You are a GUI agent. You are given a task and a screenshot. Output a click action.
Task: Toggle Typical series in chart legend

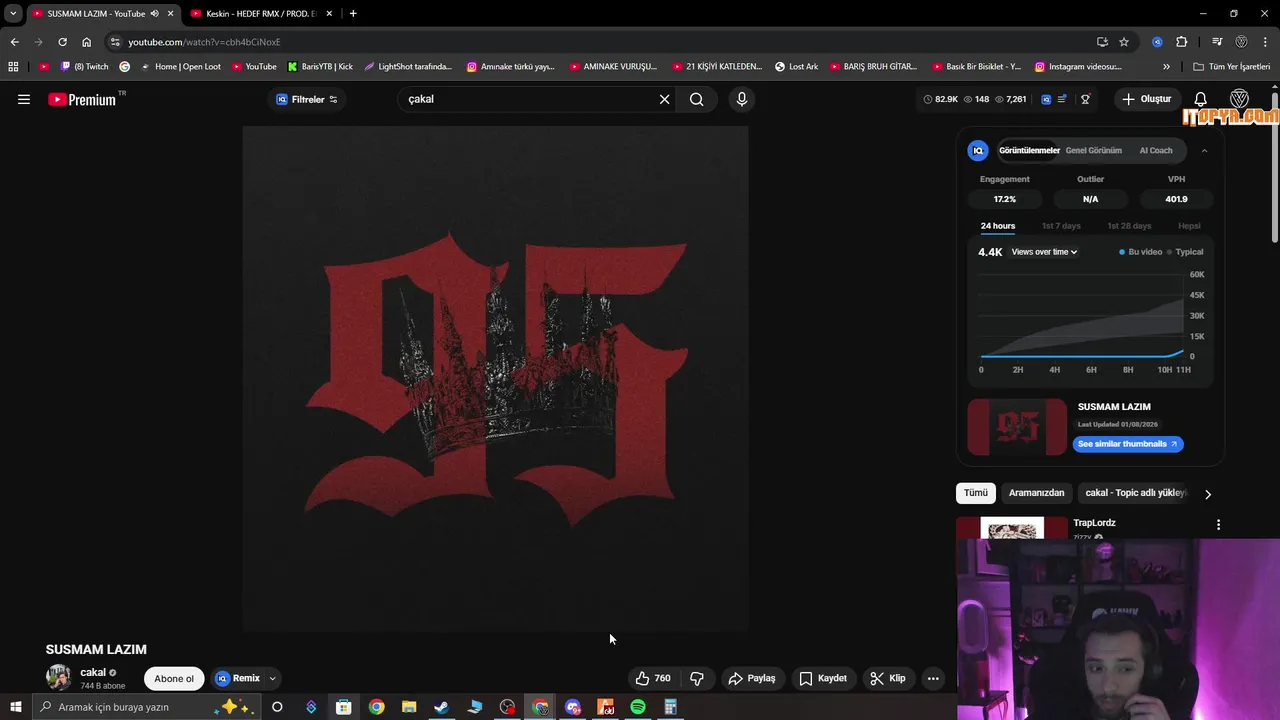pyautogui.click(x=1185, y=252)
